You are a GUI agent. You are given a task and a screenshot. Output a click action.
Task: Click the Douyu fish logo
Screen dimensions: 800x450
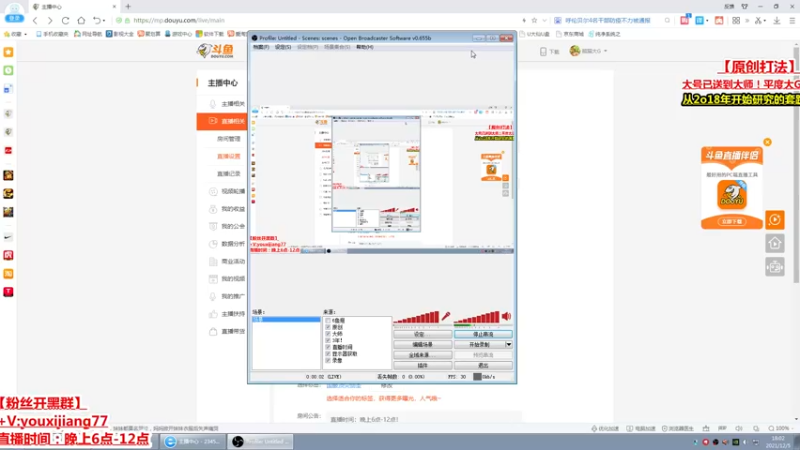click(x=215, y=51)
